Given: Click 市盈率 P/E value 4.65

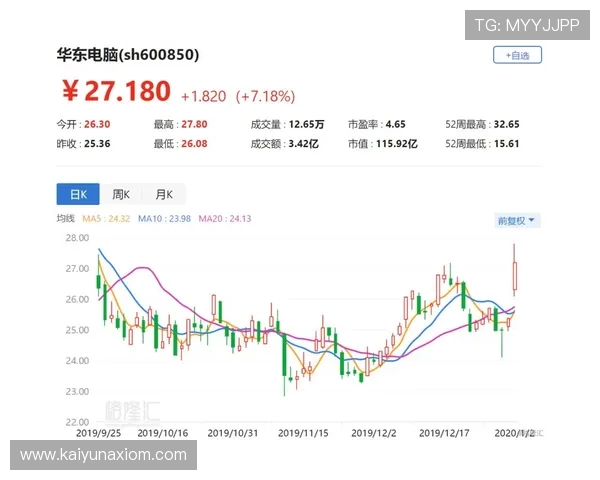Looking at the screenshot, I should point(395,124).
